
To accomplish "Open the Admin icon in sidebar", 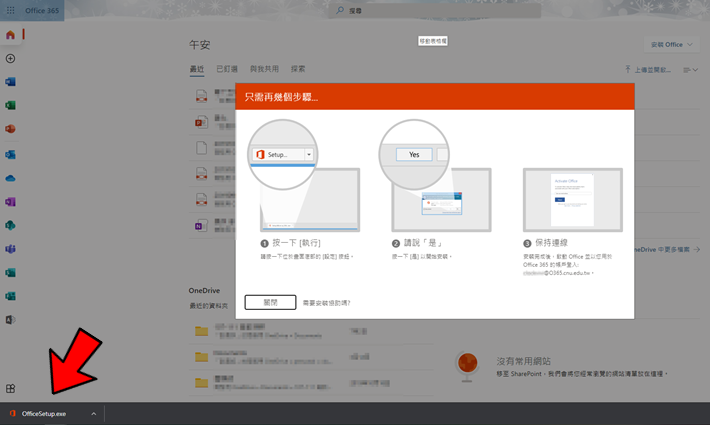I will click(x=10, y=320).
